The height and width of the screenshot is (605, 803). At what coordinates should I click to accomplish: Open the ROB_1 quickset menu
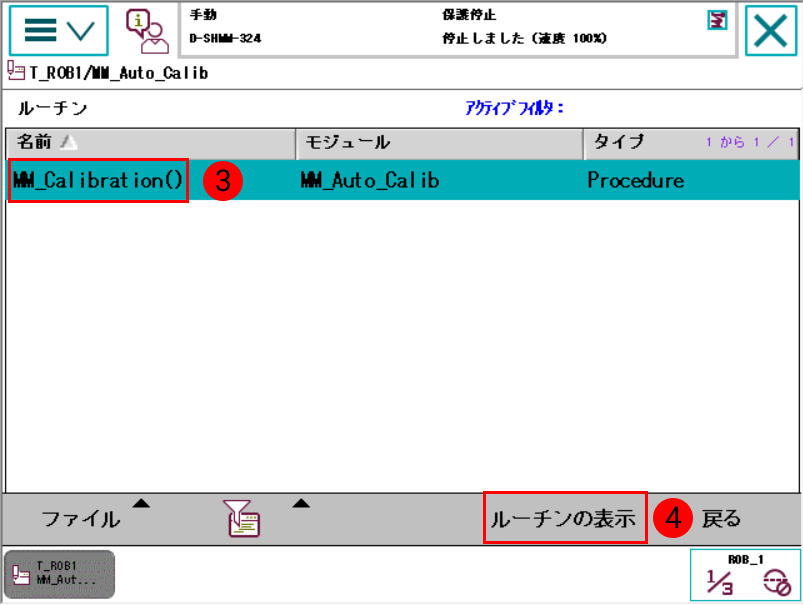point(745,575)
